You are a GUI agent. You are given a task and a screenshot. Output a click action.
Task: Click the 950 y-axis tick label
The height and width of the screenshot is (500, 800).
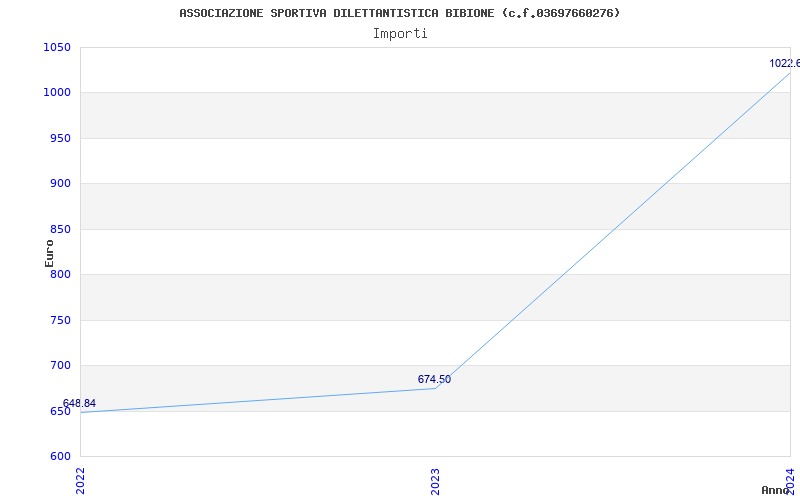point(60,138)
